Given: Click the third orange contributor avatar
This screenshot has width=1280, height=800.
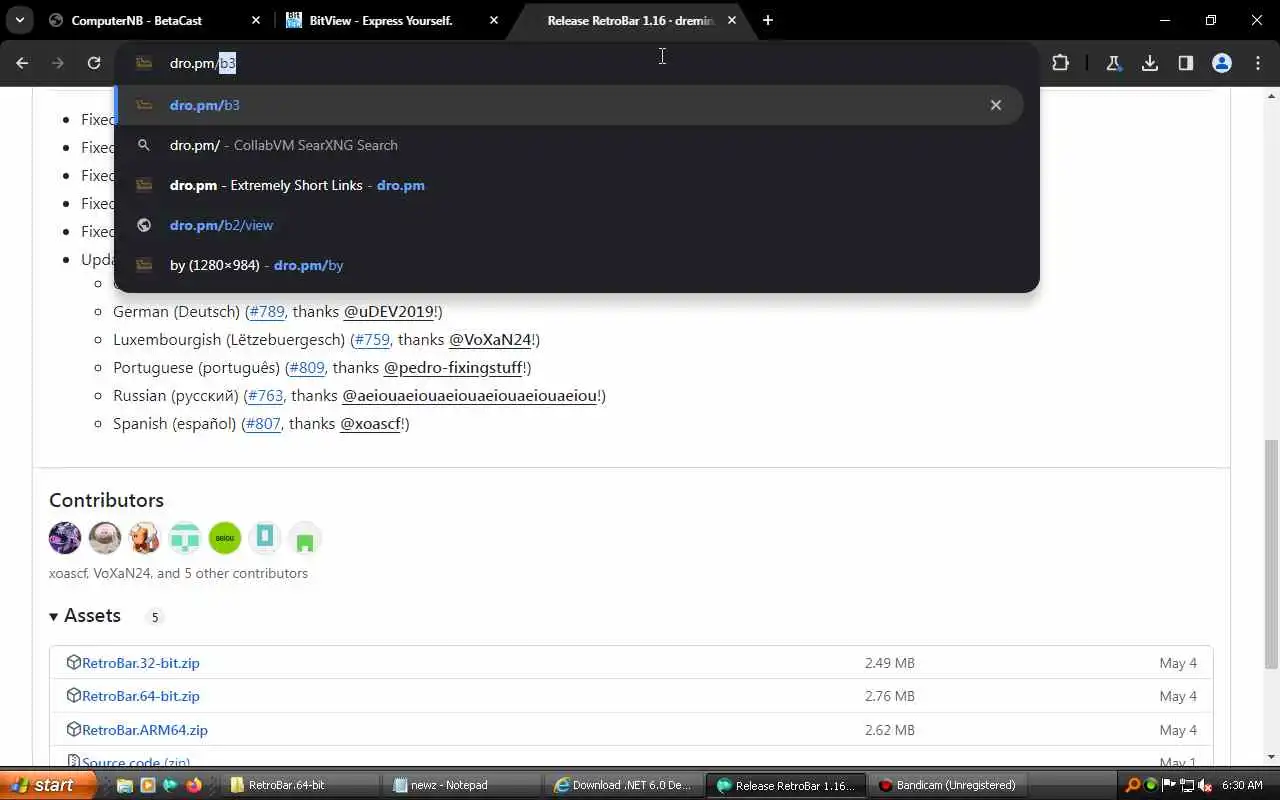Looking at the screenshot, I should pyautogui.click(x=145, y=538).
